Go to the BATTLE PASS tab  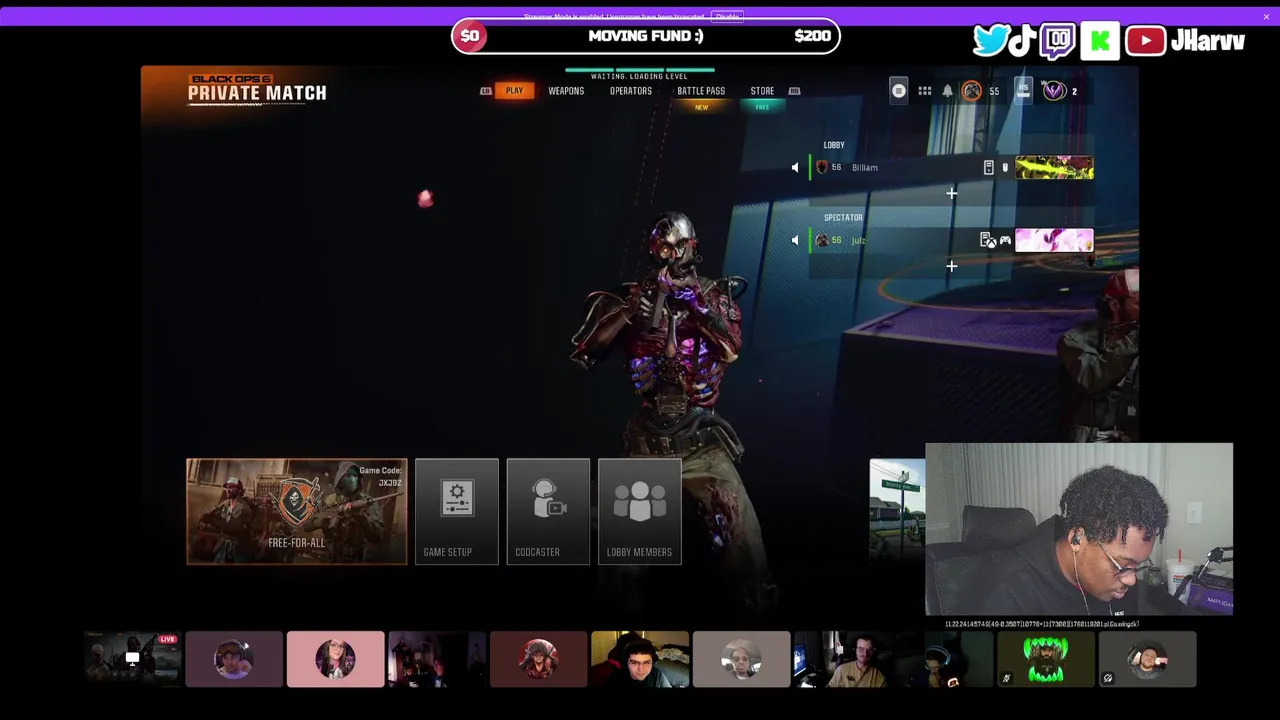pos(701,91)
